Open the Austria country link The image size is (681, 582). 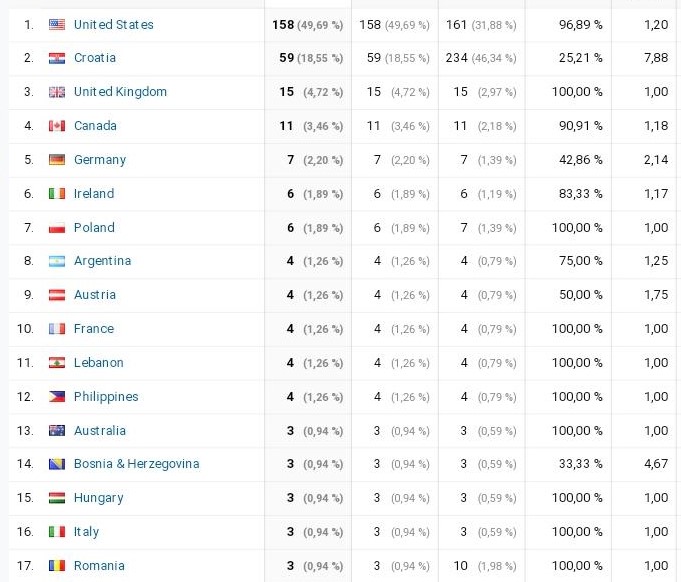point(95,295)
